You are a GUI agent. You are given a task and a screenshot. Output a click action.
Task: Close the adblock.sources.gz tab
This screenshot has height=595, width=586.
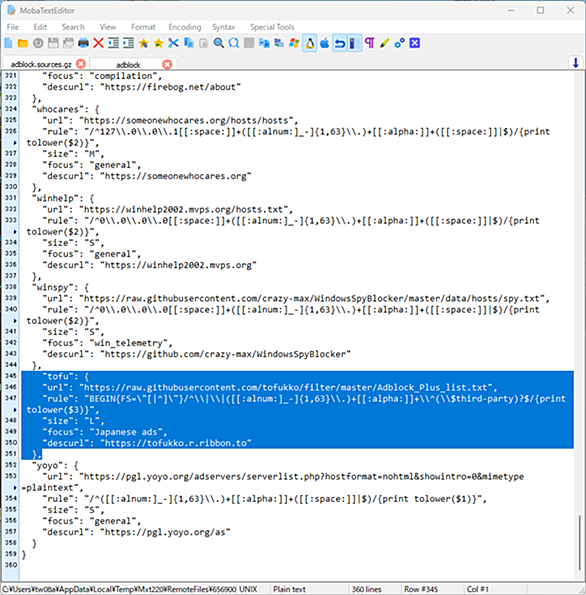pyautogui.click(x=81, y=63)
